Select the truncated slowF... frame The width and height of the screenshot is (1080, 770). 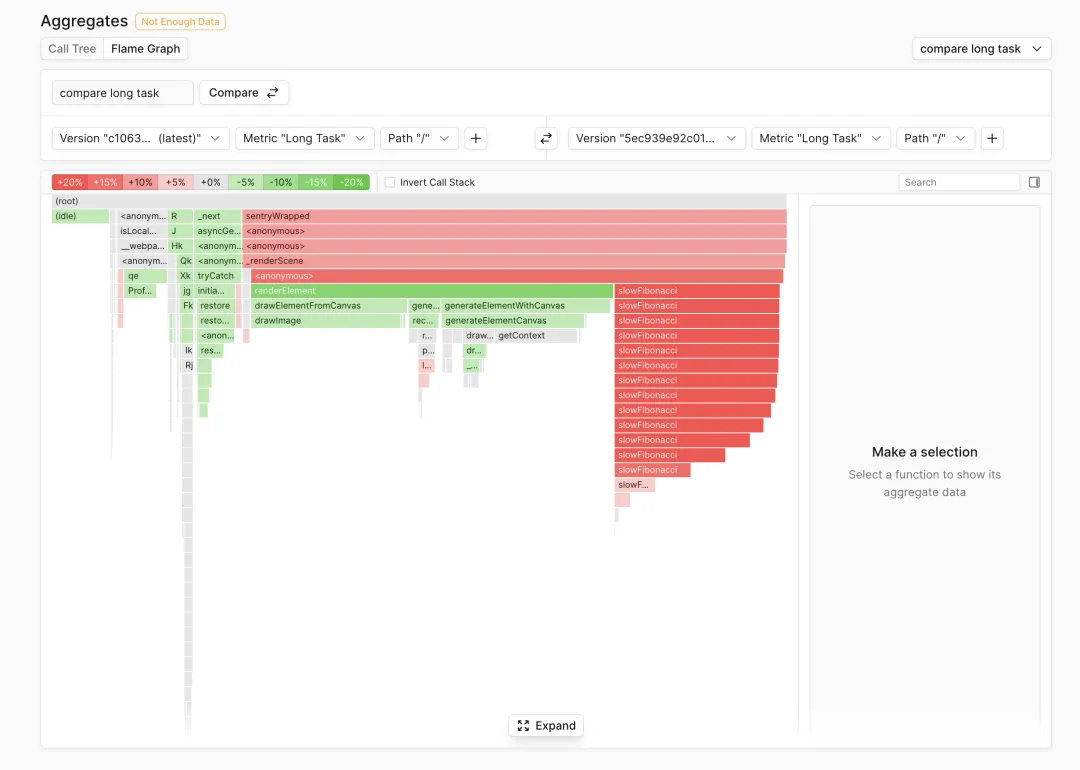tap(634, 485)
